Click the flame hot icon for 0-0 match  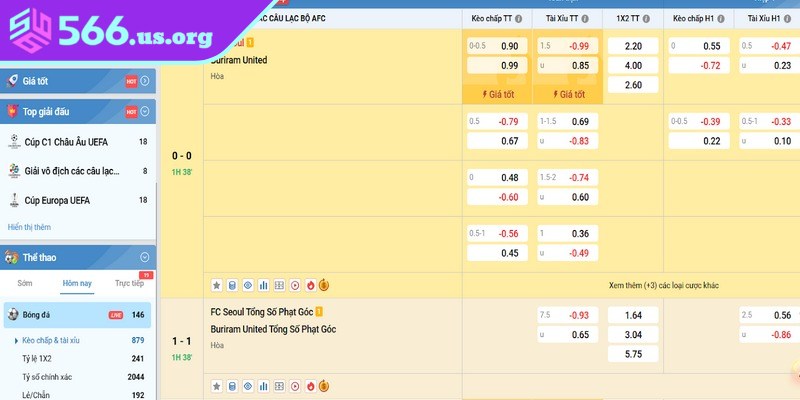click(309, 285)
